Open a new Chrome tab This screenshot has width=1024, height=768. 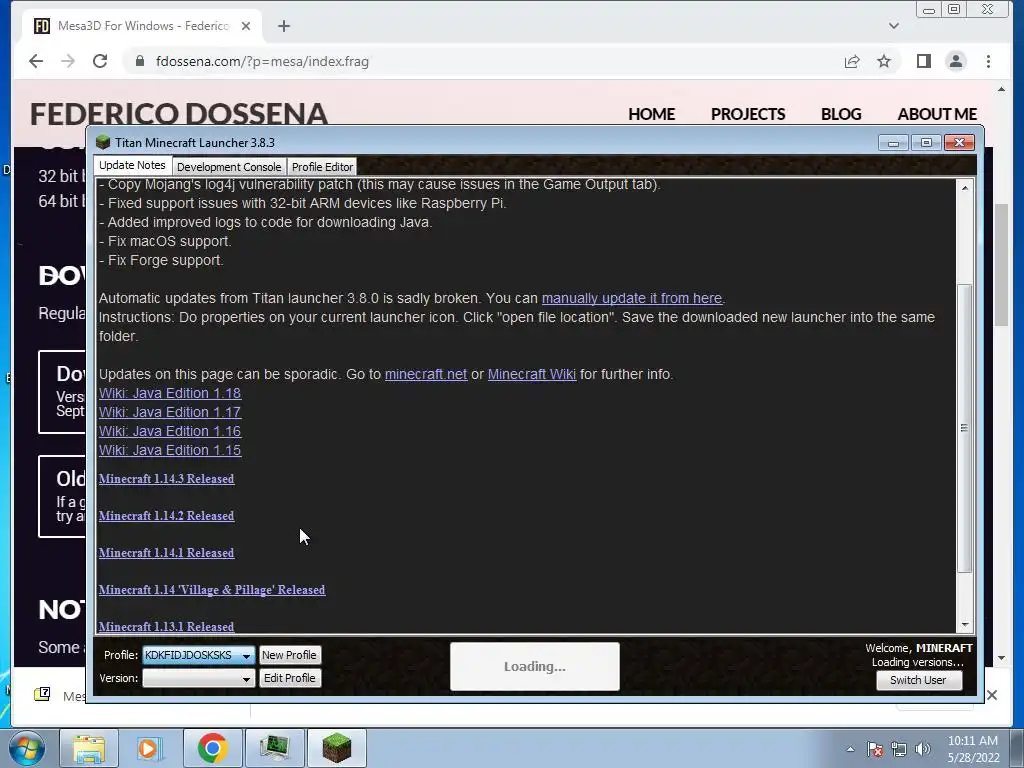pyautogui.click(x=283, y=26)
